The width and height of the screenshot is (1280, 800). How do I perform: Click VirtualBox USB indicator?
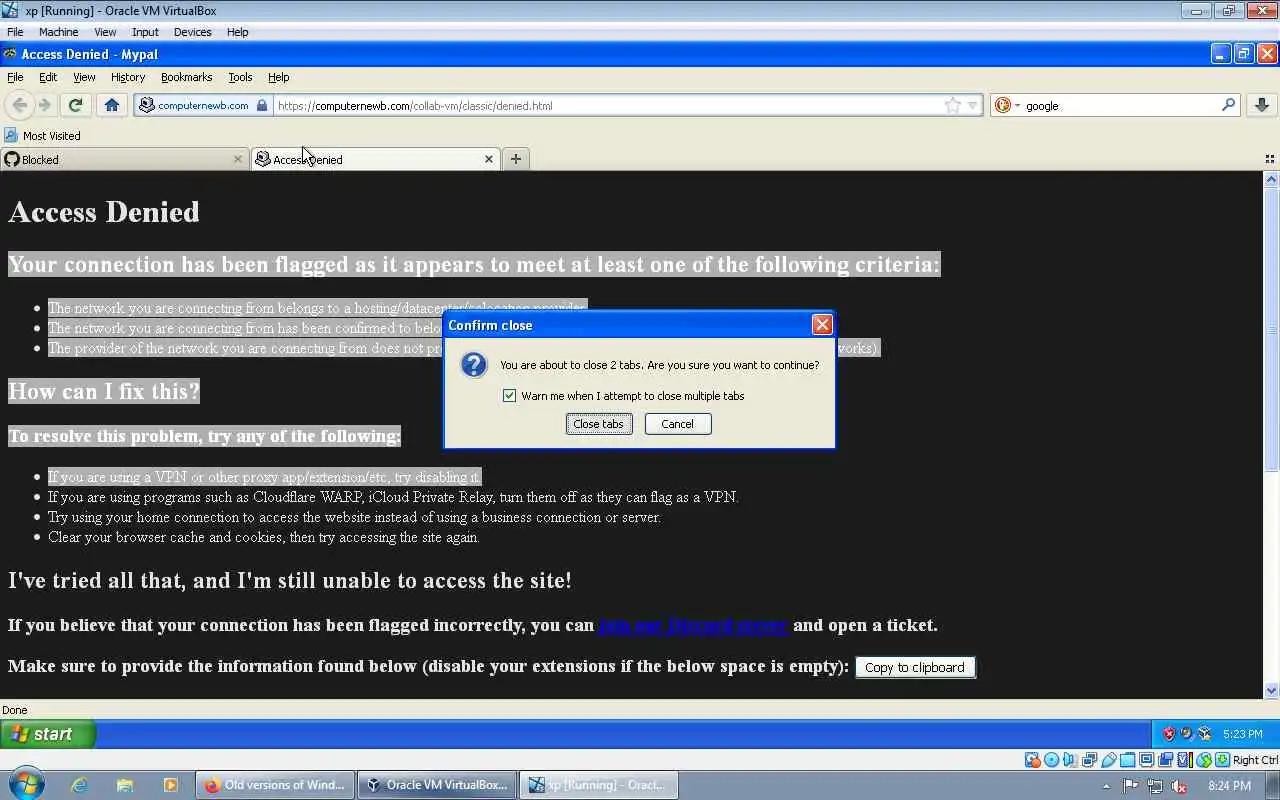point(1108,760)
